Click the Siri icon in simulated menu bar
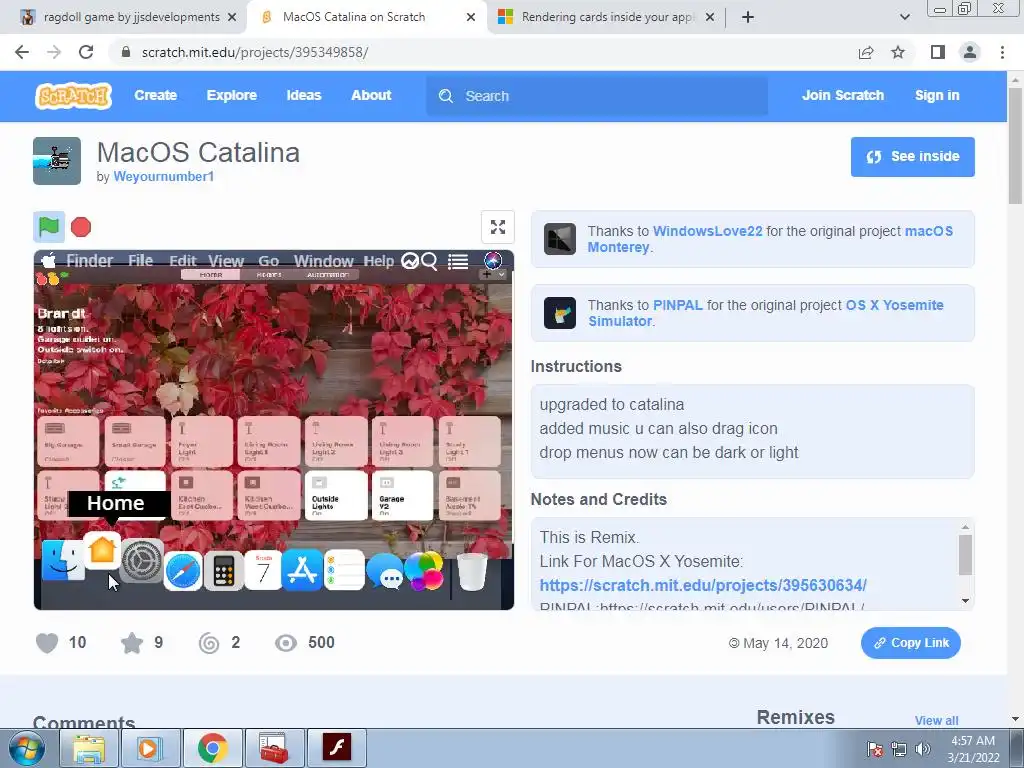The width and height of the screenshot is (1024, 768). point(492,261)
